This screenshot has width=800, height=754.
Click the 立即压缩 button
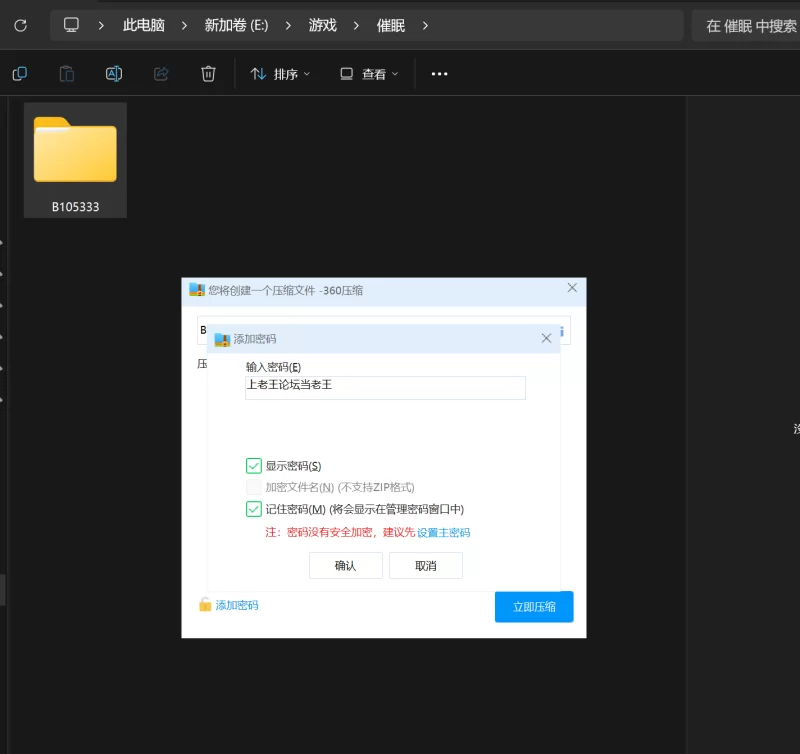pyautogui.click(x=534, y=607)
